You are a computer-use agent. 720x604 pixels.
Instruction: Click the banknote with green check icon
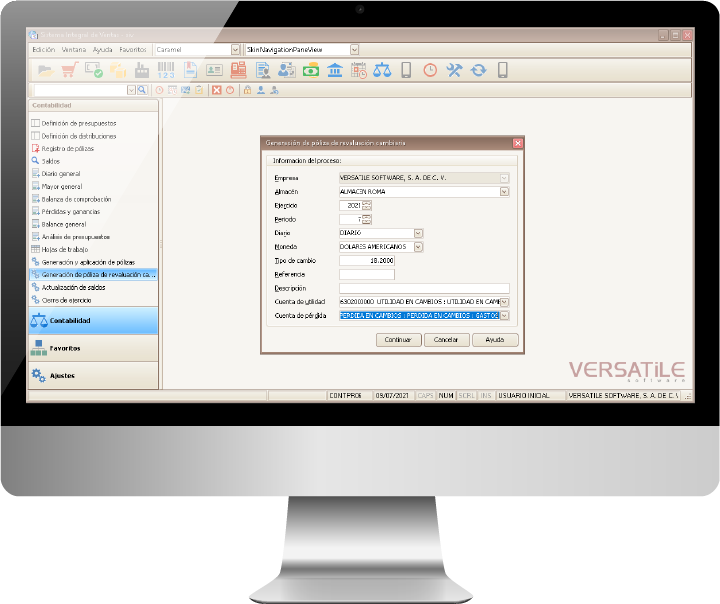tap(94, 70)
